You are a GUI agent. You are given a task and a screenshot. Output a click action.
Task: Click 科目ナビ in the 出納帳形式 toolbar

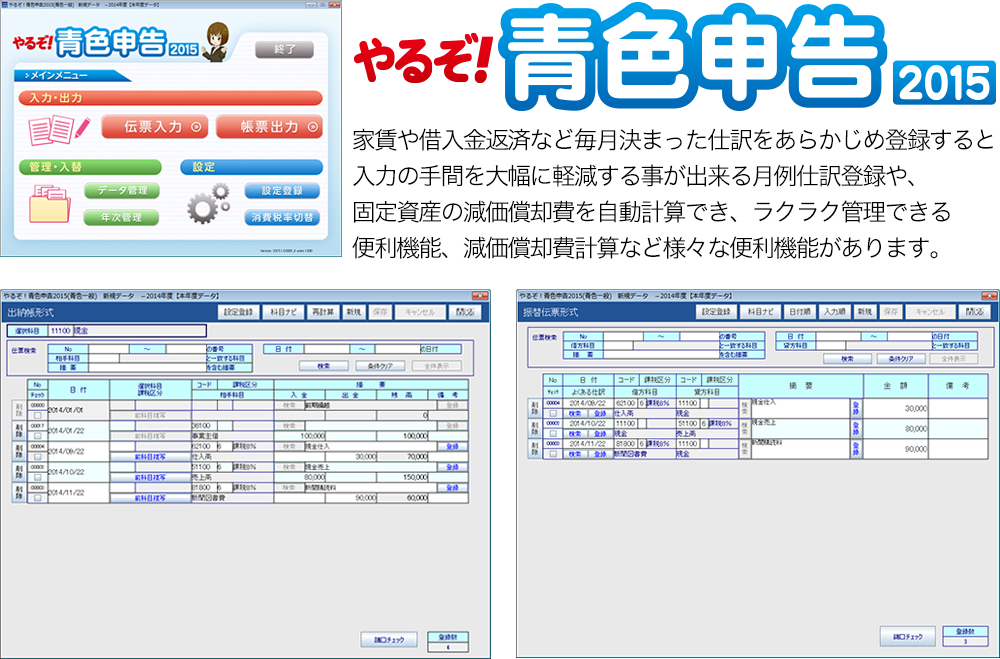(x=283, y=312)
